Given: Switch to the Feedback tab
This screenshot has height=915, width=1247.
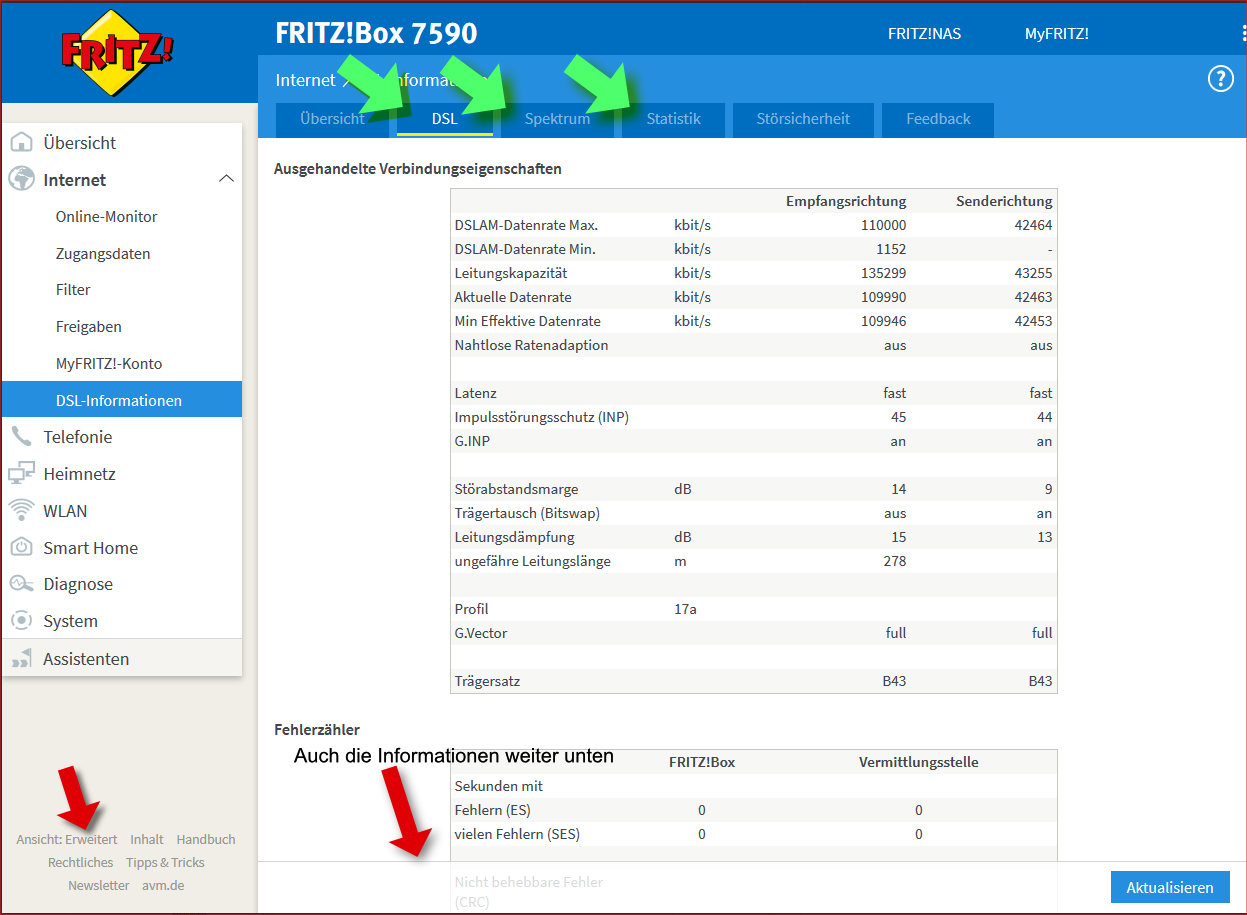Looking at the screenshot, I should click(x=938, y=119).
